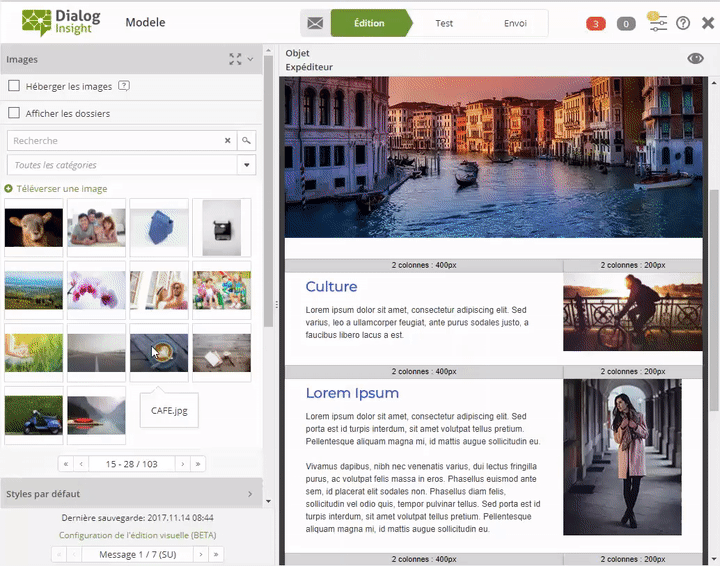Select the blue tie thumbnail
The image size is (720, 566).
159,228
